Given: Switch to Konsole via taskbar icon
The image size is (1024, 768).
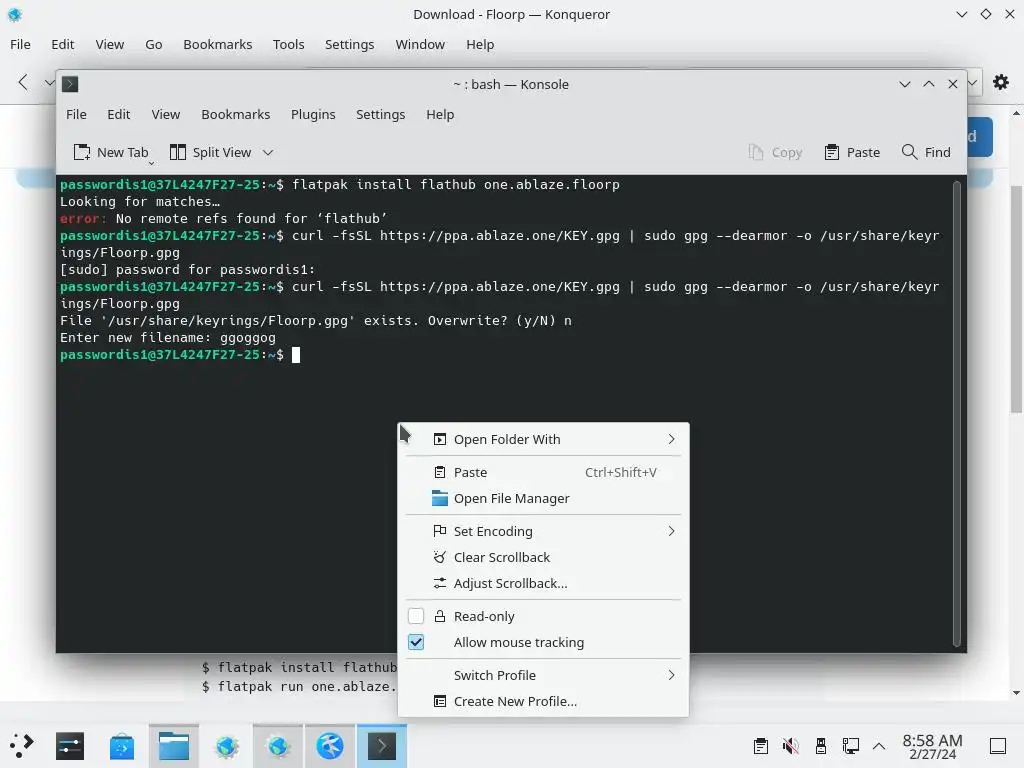Looking at the screenshot, I should click(x=382, y=746).
